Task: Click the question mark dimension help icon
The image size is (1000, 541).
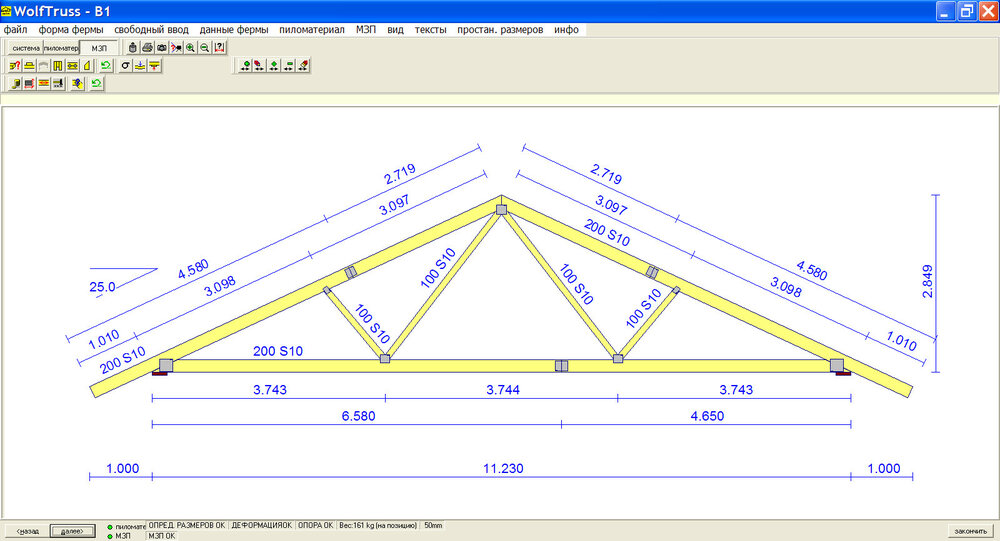Action: pos(219,48)
